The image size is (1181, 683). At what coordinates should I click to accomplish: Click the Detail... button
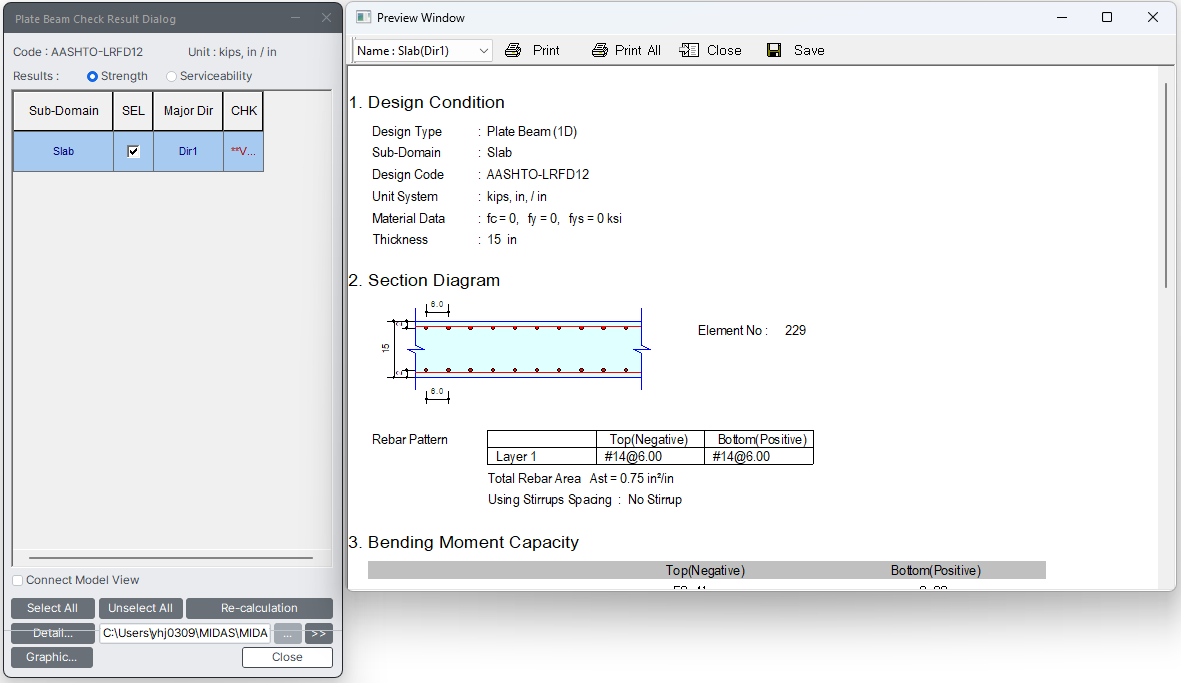(53, 633)
